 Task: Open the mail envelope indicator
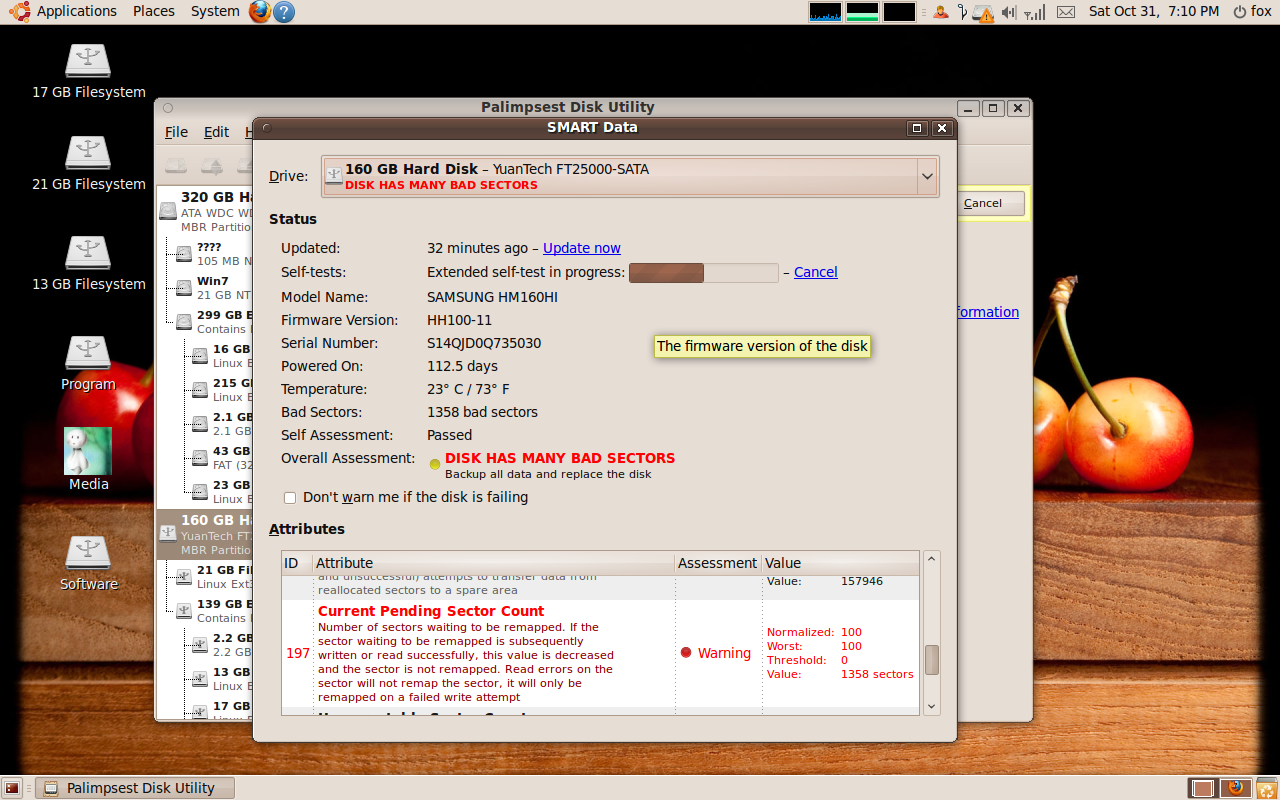click(x=1066, y=12)
